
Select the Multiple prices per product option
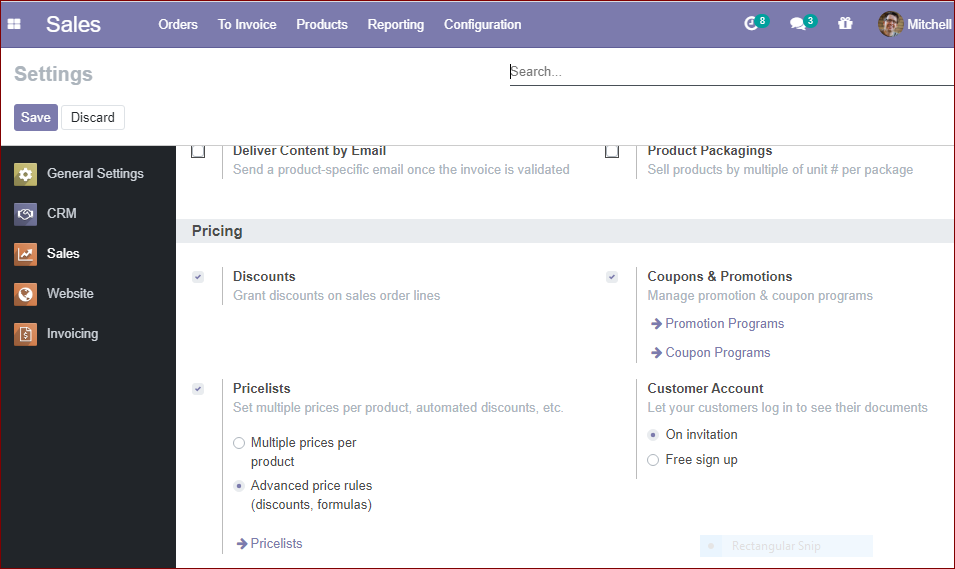pyautogui.click(x=239, y=443)
